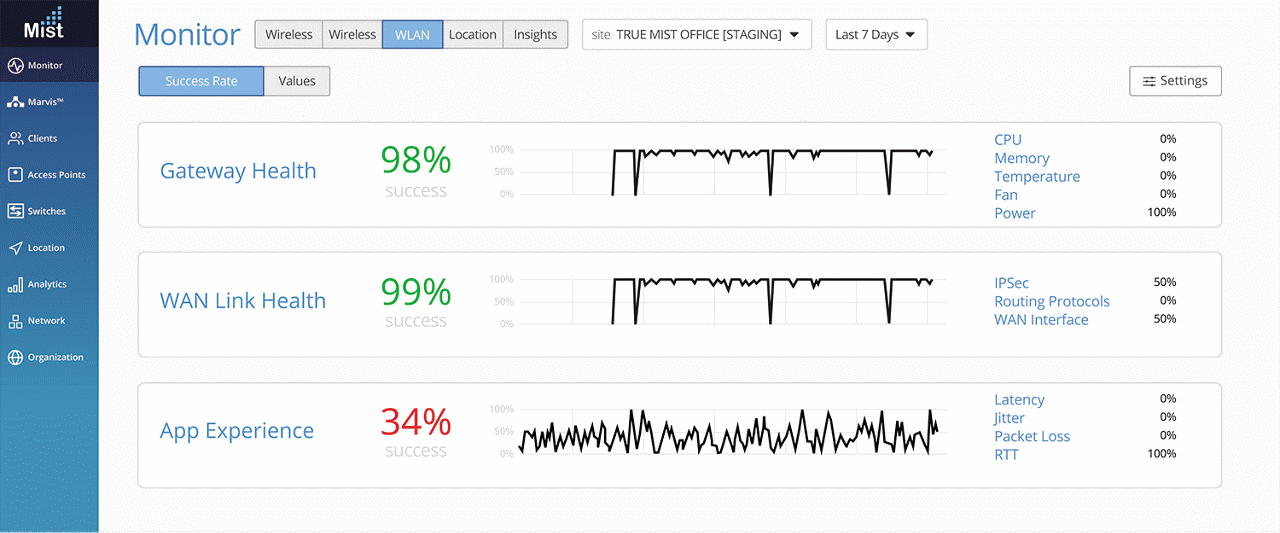Click the Location arrow icon in sidebar
This screenshot has width=1280, height=533.
tap(15, 248)
